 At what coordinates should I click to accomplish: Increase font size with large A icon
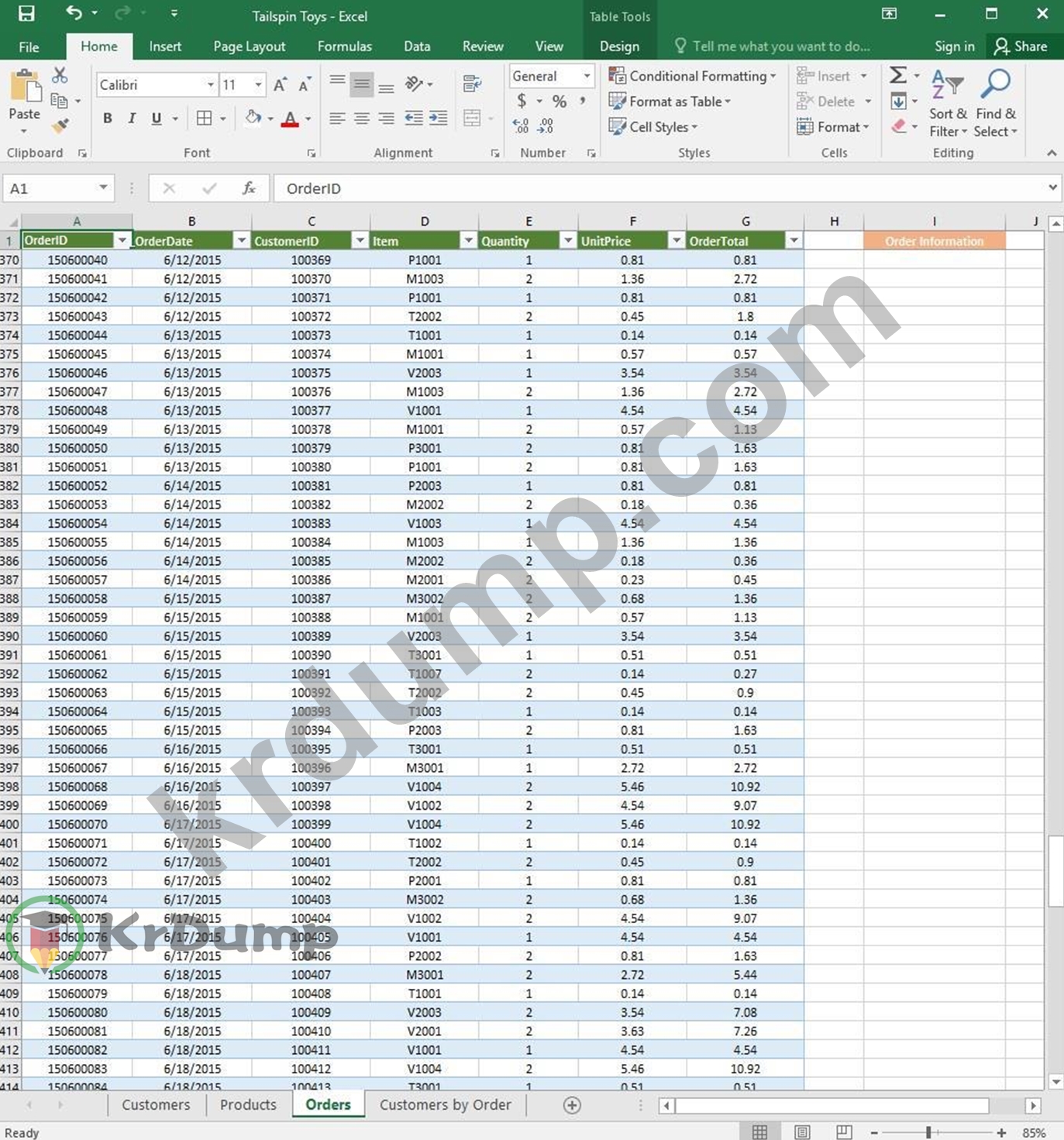(x=281, y=84)
